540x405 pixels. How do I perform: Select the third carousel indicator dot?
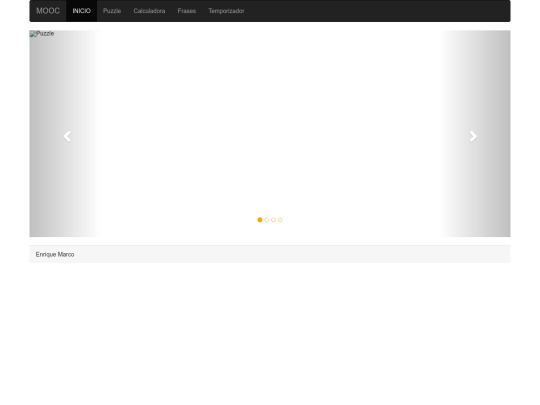click(273, 220)
